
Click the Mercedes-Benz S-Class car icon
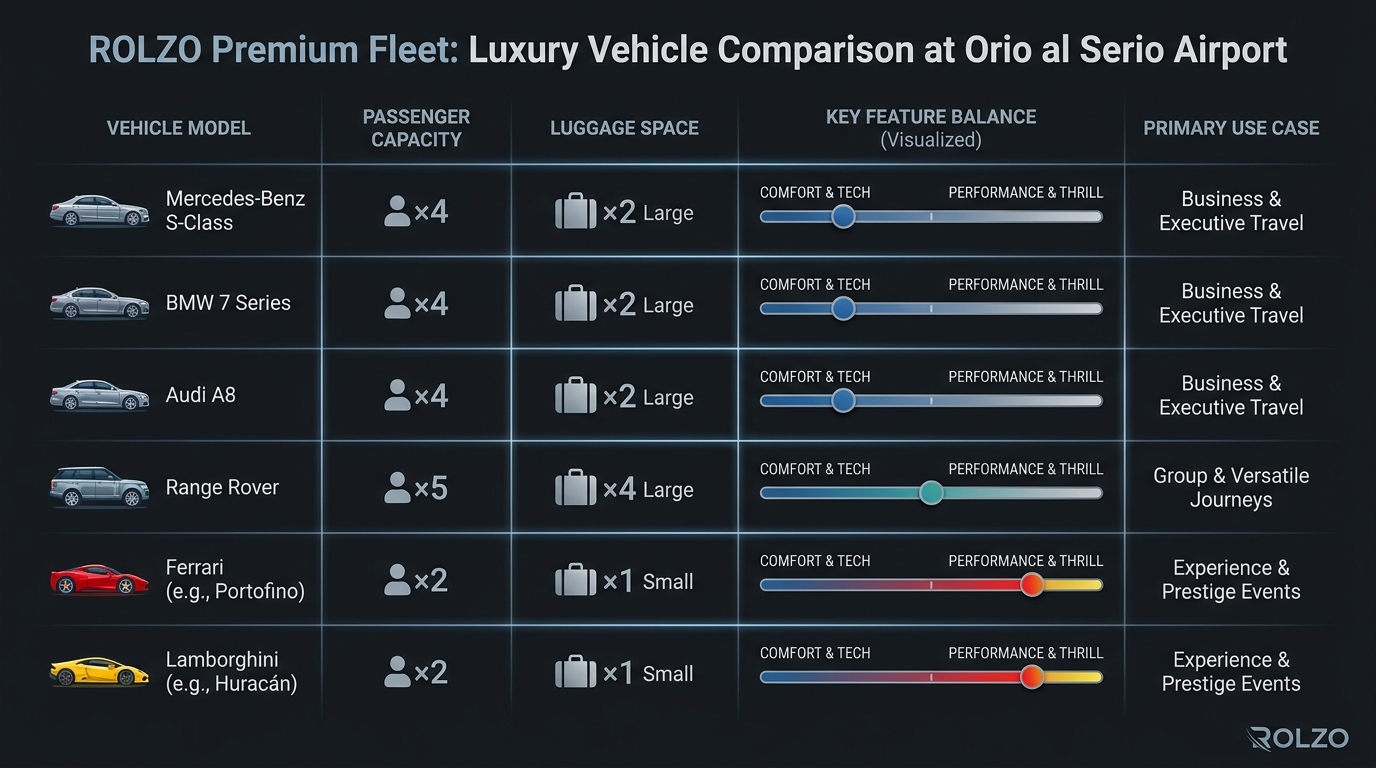coord(99,209)
